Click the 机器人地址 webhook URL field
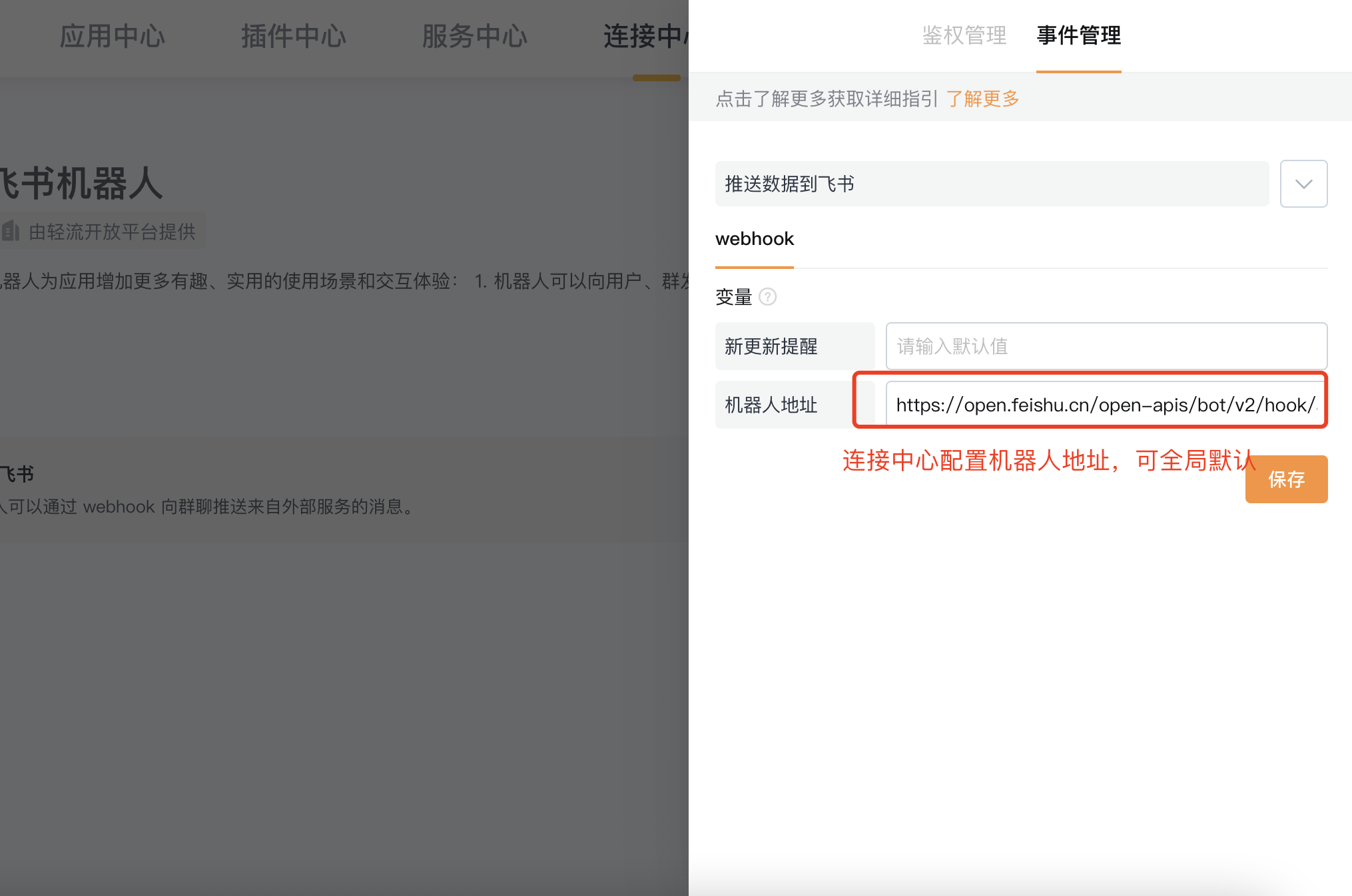Image resolution: width=1352 pixels, height=896 pixels. tap(1107, 405)
